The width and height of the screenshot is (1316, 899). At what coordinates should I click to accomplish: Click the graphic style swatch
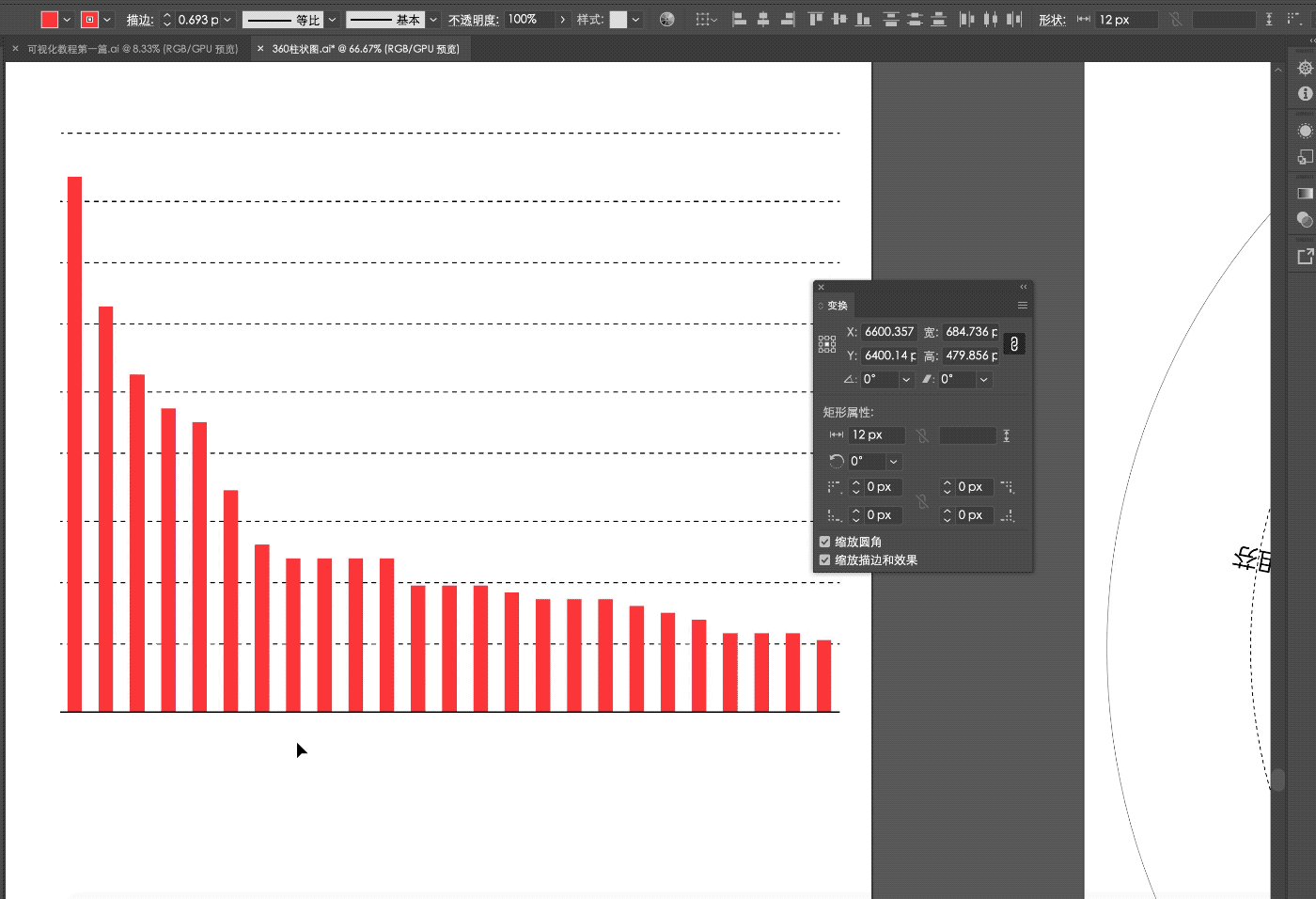click(x=619, y=20)
